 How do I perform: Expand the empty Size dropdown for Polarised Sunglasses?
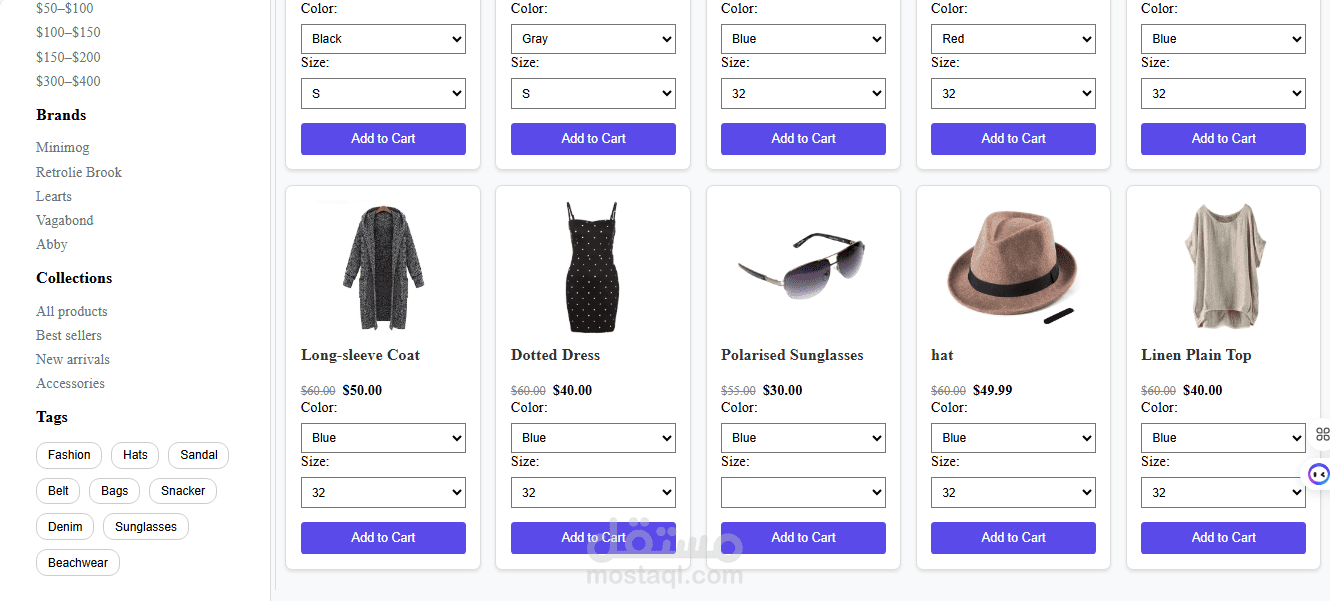click(803, 492)
